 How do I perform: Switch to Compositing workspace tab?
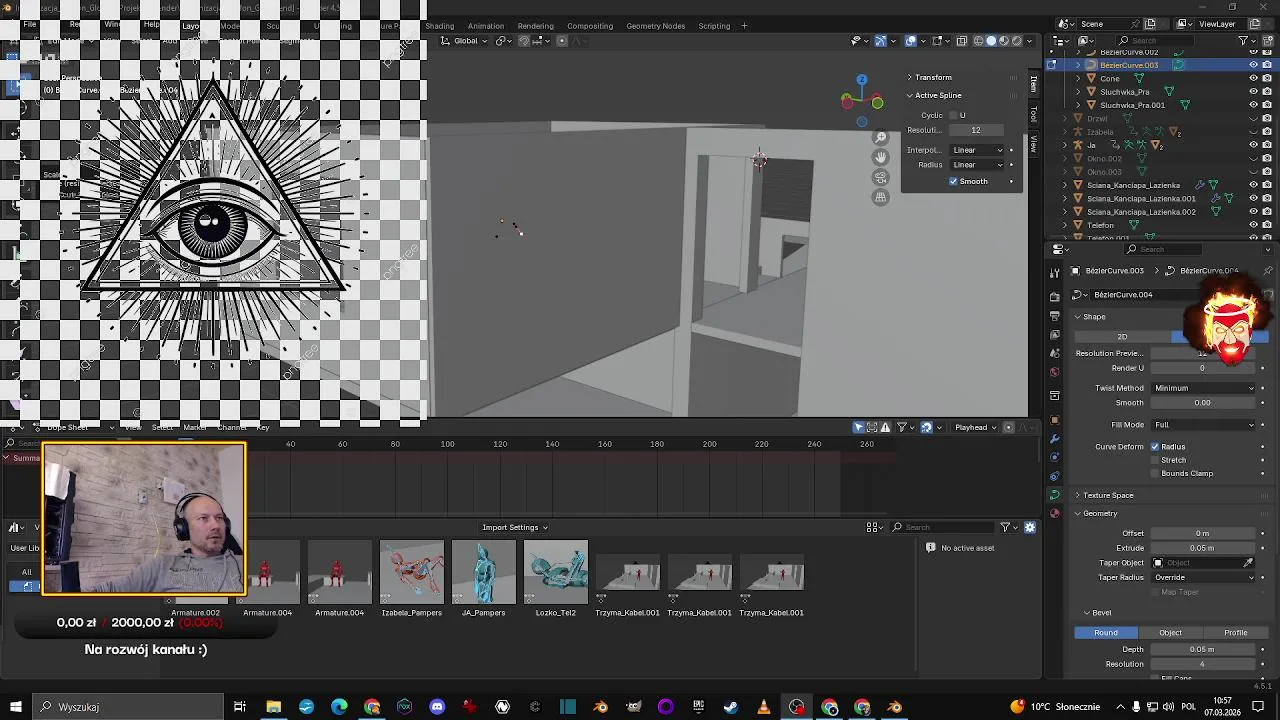(x=590, y=26)
